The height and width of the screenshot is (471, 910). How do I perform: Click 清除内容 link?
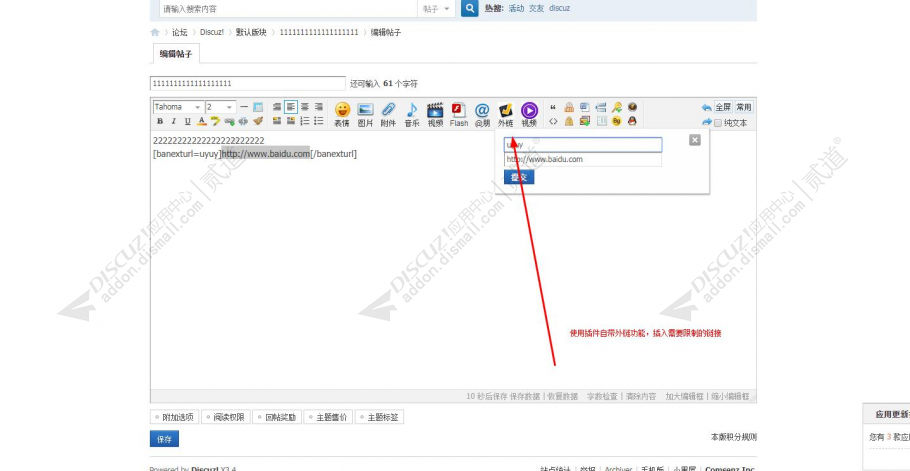pos(640,397)
